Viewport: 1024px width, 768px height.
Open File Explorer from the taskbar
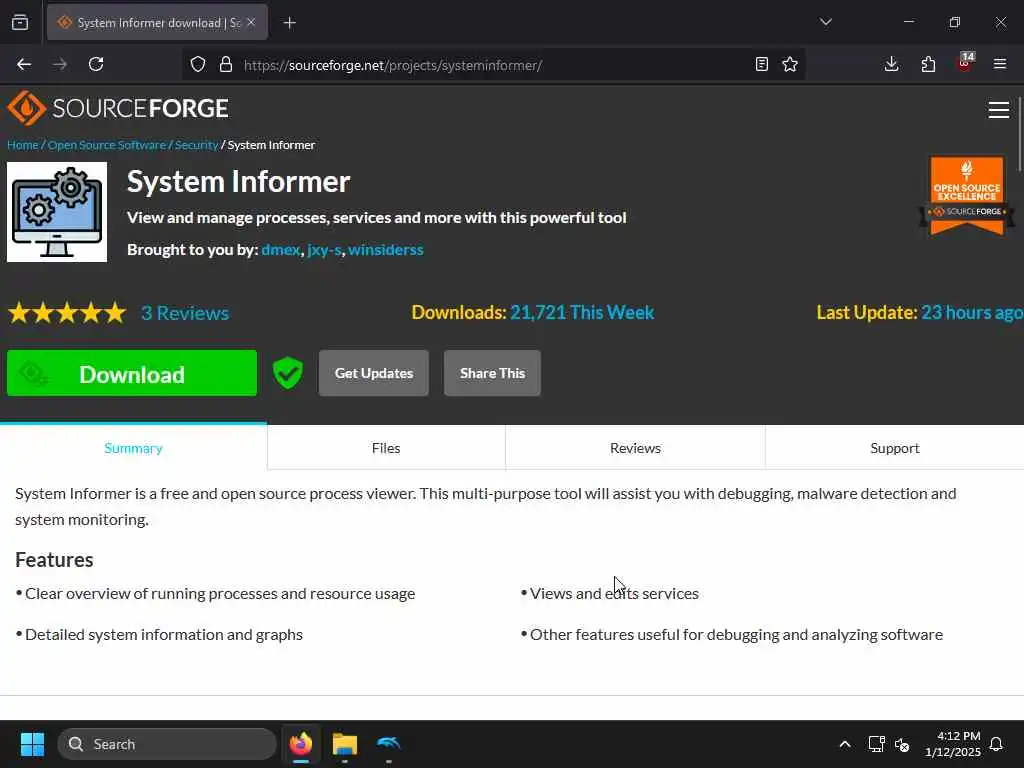pos(345,744)
